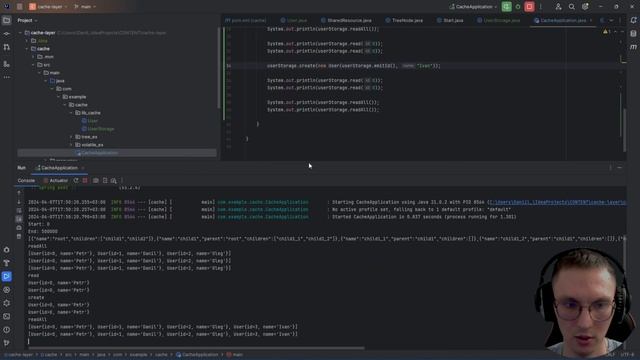Toggle soft-wrap icon in console gutter
The image size is (640, 360).
click(x=19, y=211)
